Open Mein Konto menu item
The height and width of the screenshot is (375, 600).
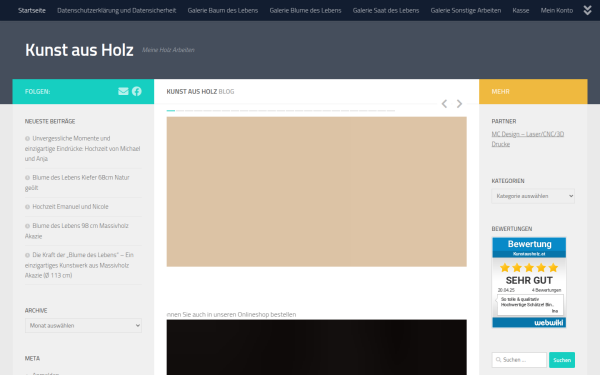click(x=557, y=10)
